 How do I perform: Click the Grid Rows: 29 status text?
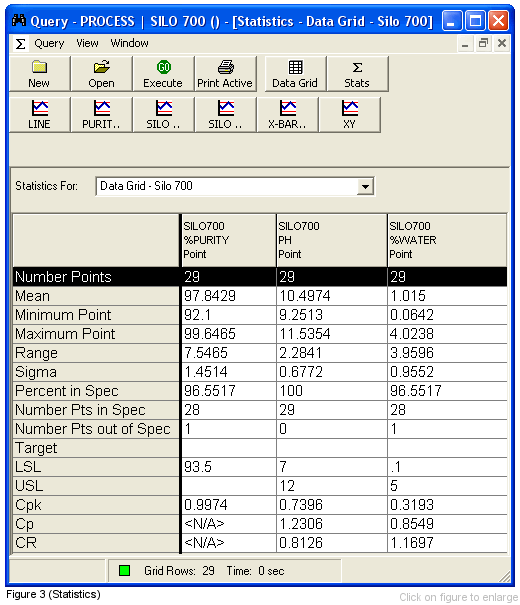tap(179, 571)
